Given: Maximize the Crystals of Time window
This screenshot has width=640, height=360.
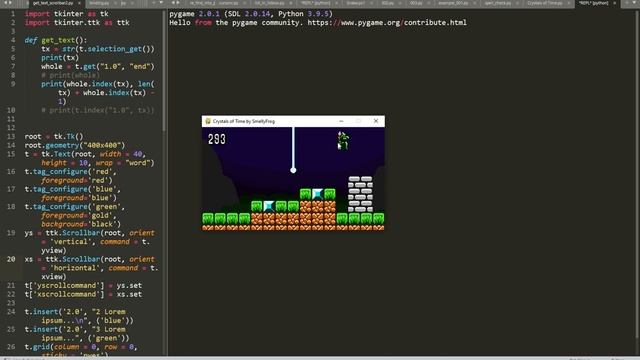Looking at the screenshot, I should point(358,121).
